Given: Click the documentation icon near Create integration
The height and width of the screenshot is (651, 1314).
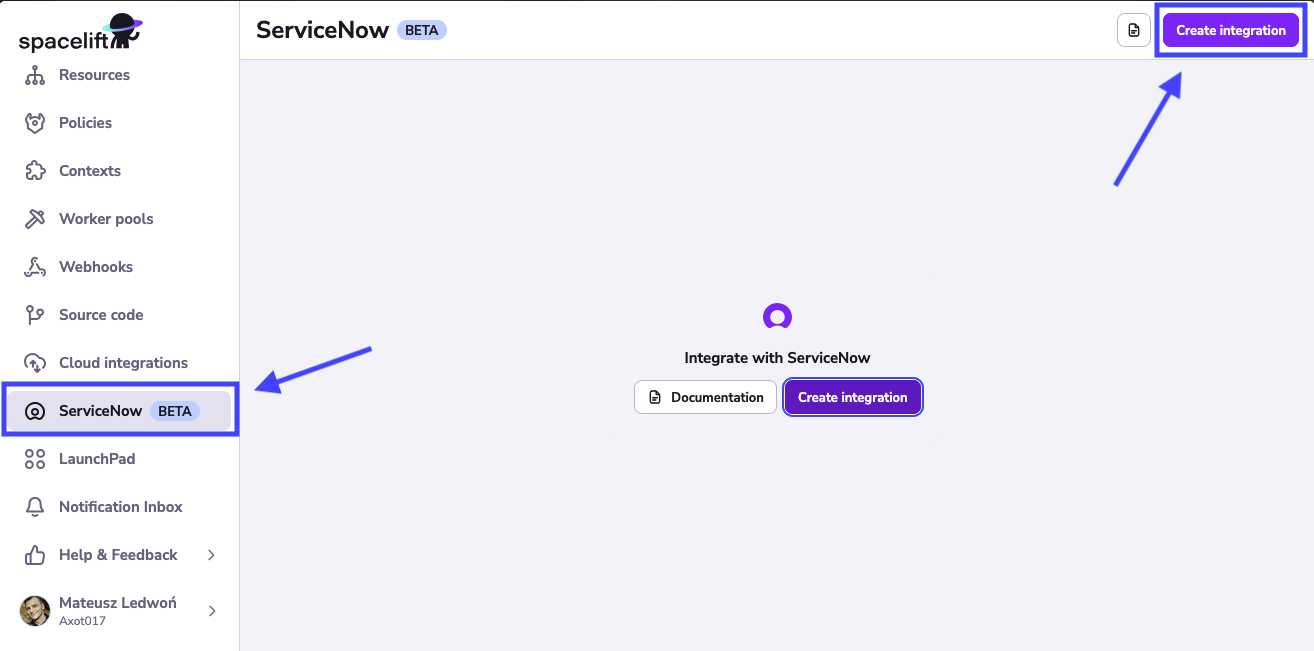Looking at the screenshot, I should tap(1133, 30).
